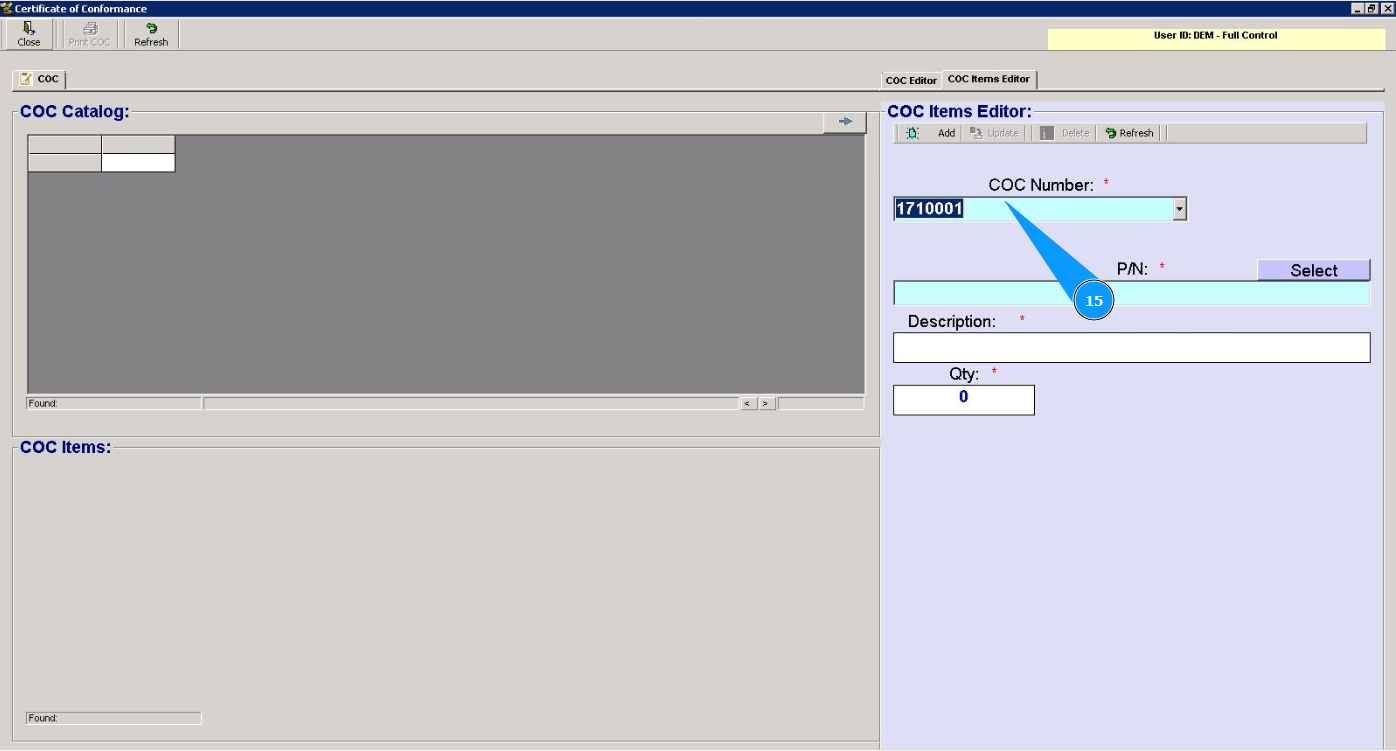Click the Print COC printer button

(x=89, y=34)
